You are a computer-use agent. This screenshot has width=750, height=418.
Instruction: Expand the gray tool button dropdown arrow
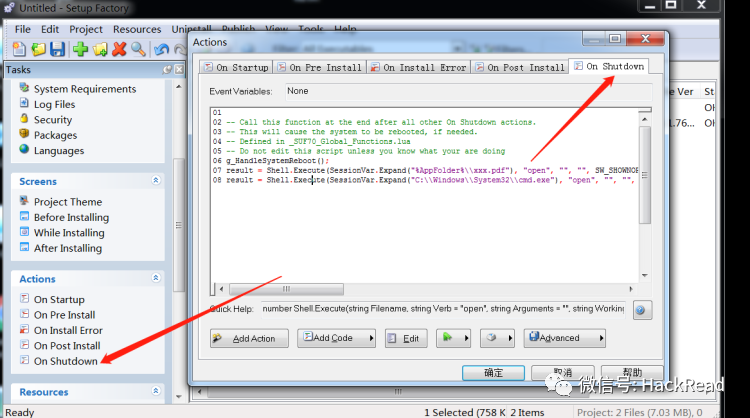click(510, 338)
